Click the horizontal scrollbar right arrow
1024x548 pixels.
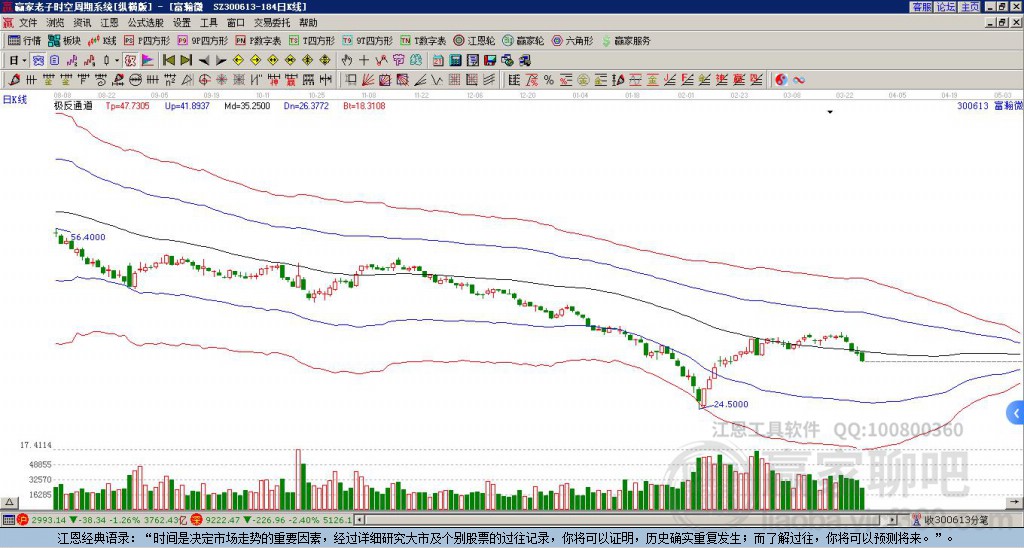893,520
